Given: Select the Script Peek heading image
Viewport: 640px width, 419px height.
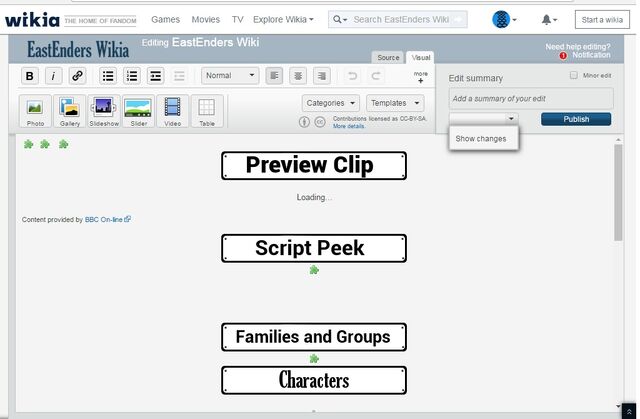Looking at the screenshot, I should click(314, 248).
